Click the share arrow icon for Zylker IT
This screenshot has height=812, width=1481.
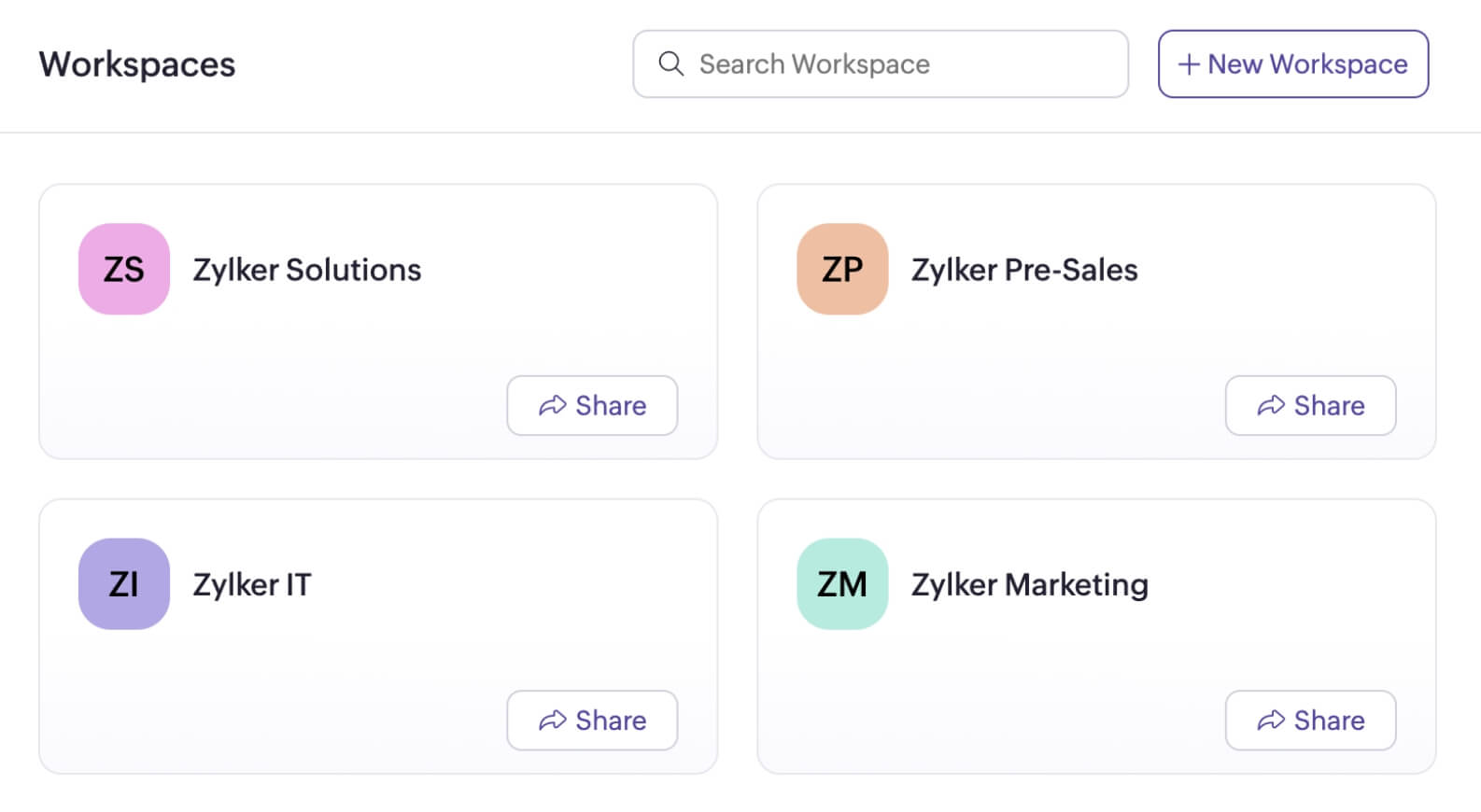pyautogui.click(x=553, y=721)
